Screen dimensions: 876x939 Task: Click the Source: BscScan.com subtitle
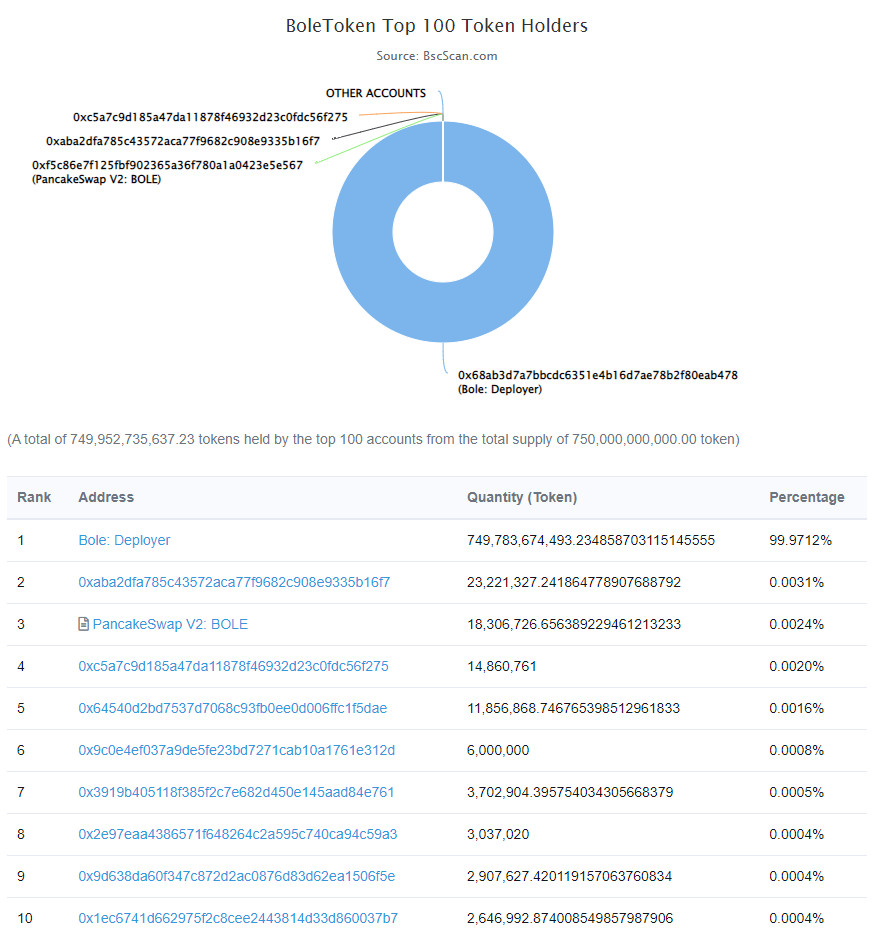(437, 56)
